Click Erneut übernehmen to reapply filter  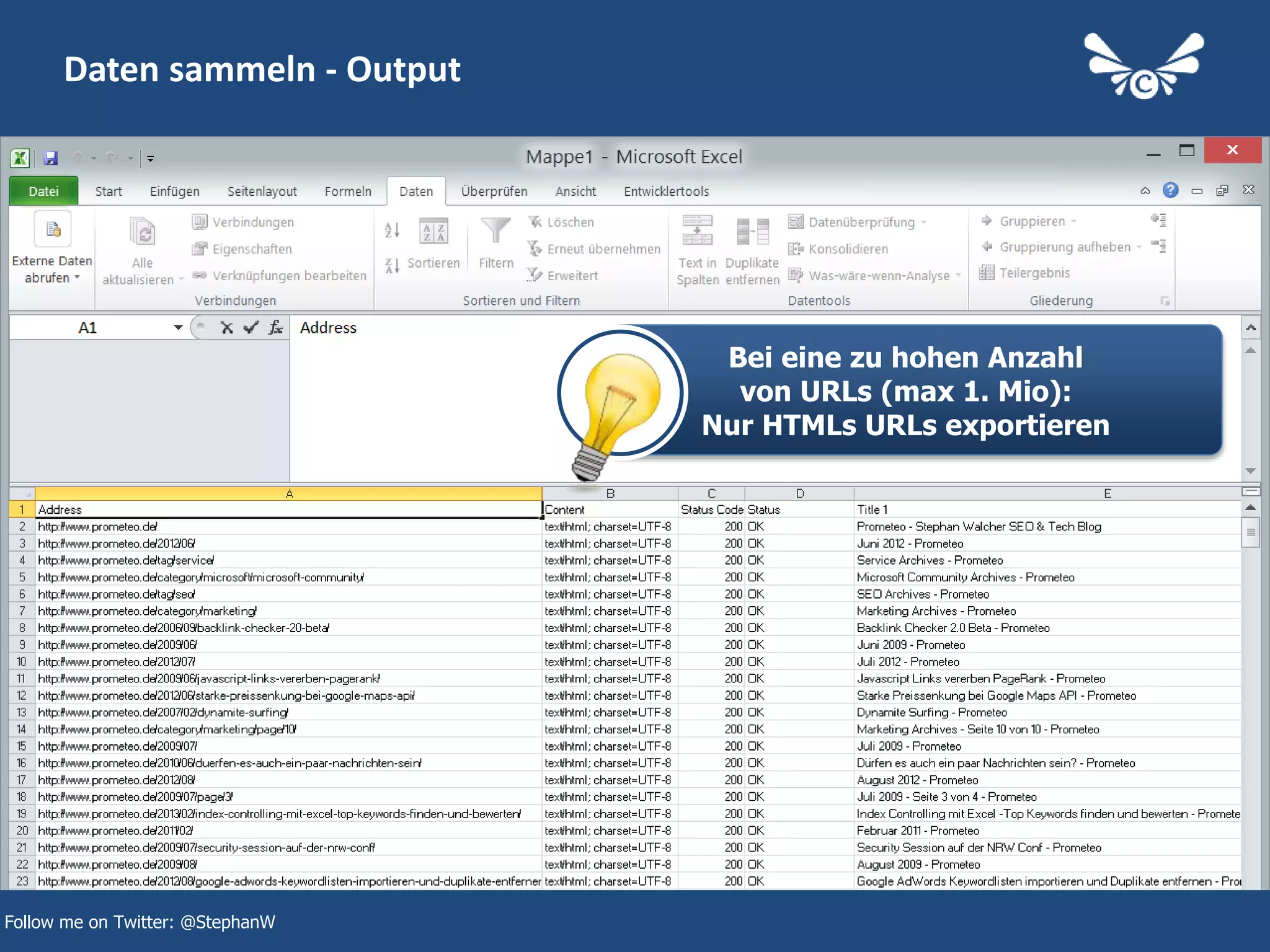click(x=594, y=249)
